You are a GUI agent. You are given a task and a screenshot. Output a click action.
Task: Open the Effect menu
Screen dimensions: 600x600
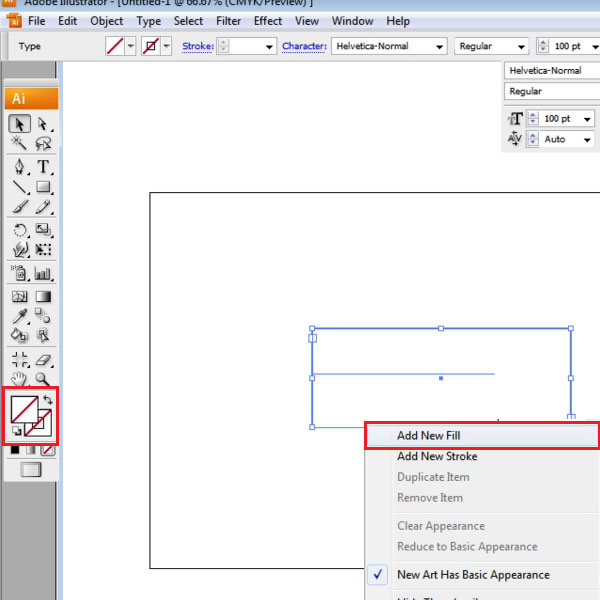pos(268,21)
